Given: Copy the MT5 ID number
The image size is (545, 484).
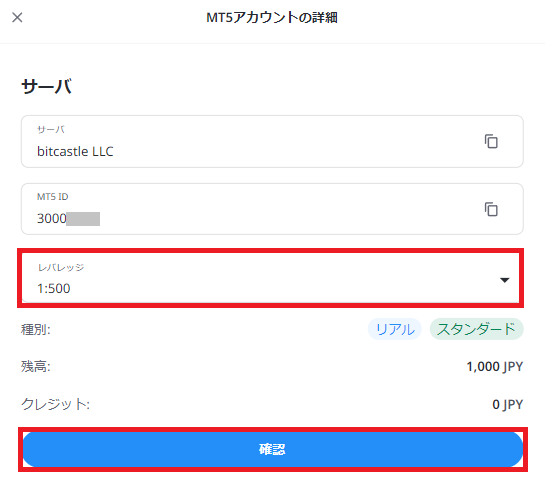Looking at the screenshot, I should pos(491,209).
